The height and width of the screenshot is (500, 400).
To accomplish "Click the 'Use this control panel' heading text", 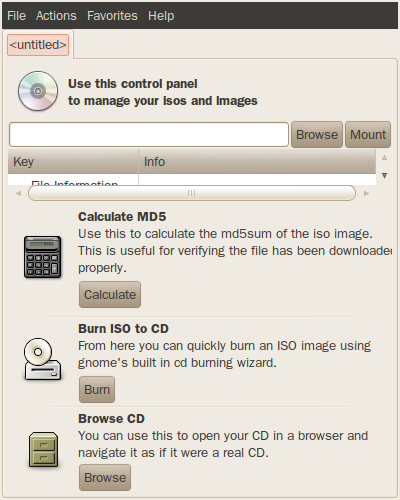I will click(x=133, y=84).
